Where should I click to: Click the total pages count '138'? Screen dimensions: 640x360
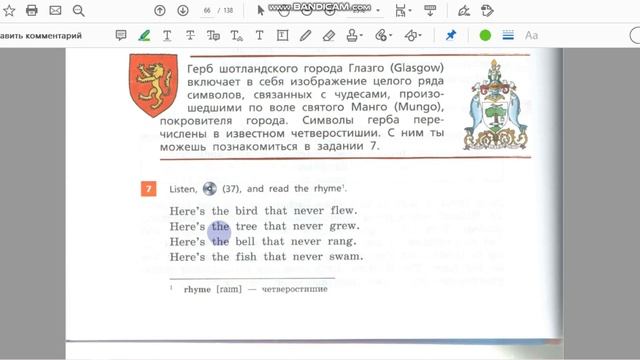click(x=228, y=11)
